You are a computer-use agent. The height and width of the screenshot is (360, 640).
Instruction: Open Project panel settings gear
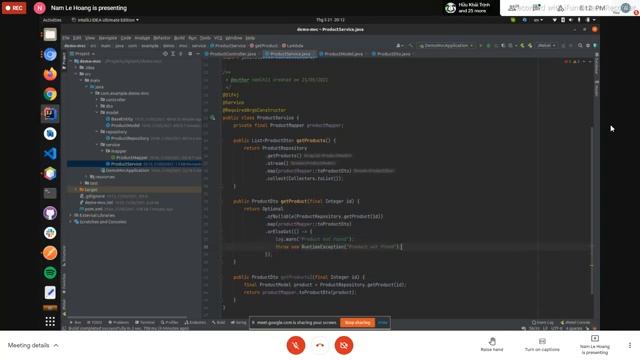click(x=190, y=54)
